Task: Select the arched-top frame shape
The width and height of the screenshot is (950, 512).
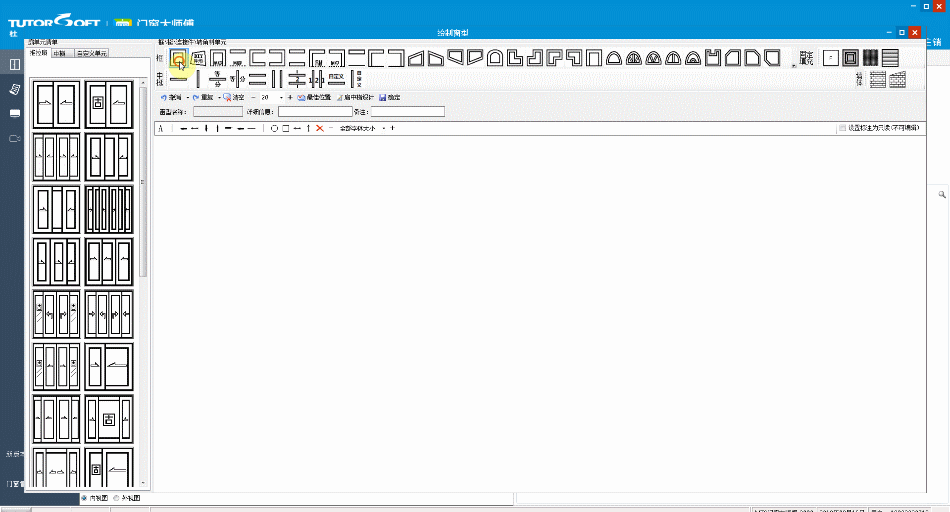Action: point(495,59)
